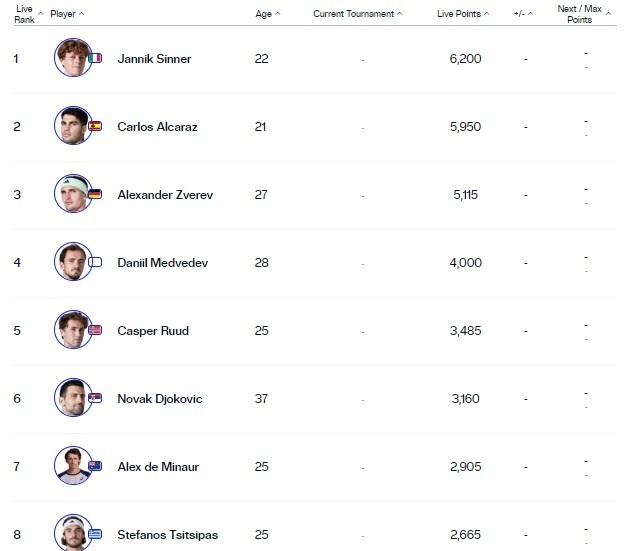Click the blank flag icon beside Medvedev
The image size is (629, 551).
click(95, 262)
